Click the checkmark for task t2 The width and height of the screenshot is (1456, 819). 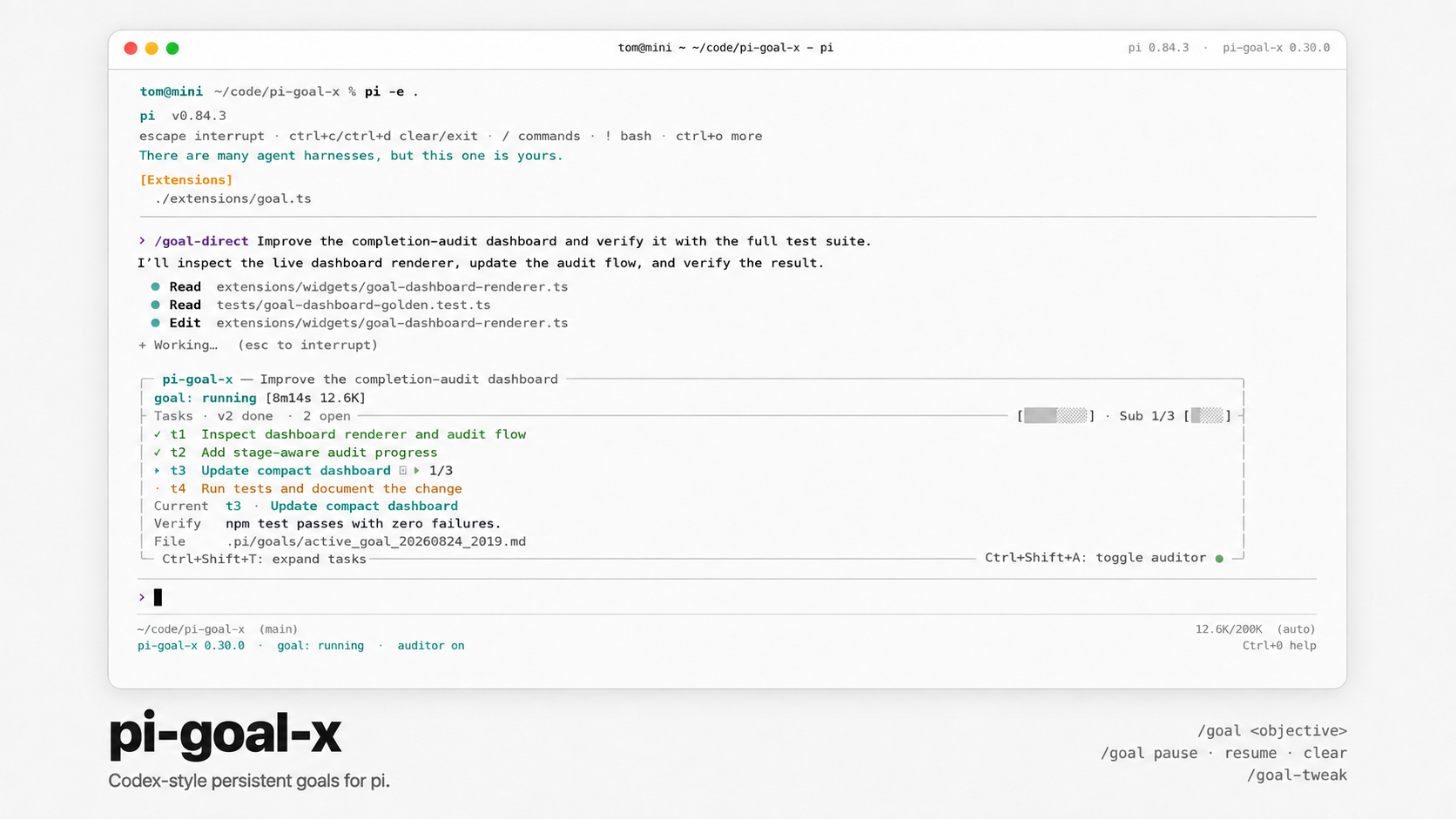coord(158,453)
